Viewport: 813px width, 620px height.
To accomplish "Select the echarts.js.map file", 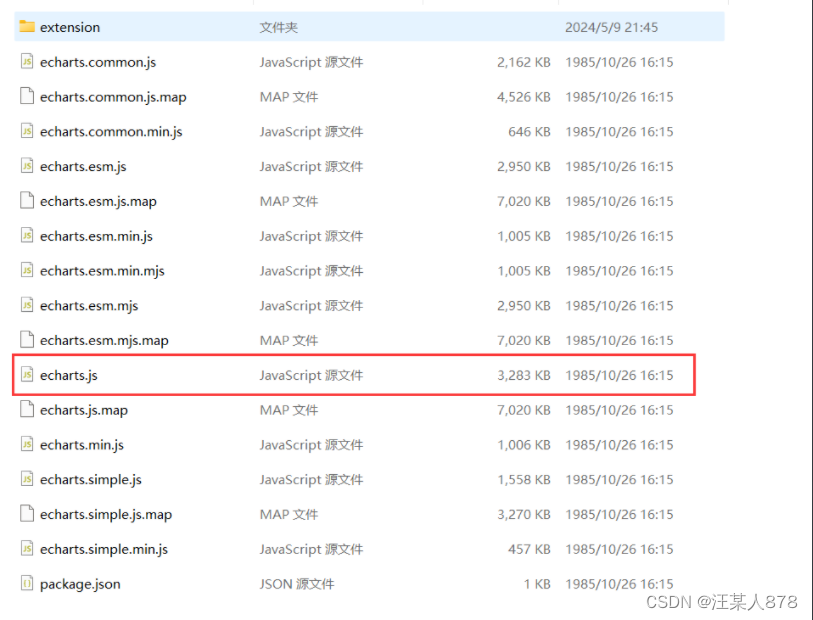I will tap(83, 410).
